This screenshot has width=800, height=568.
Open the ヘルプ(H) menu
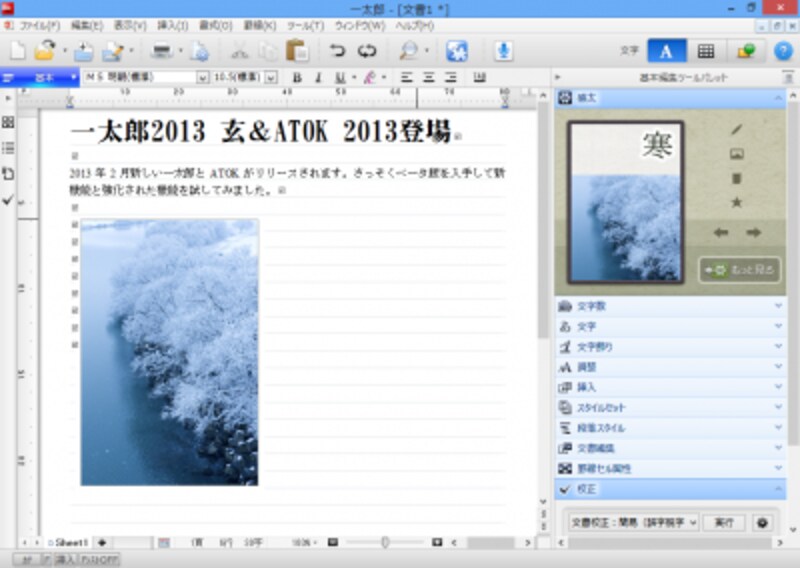click(415, 26)
